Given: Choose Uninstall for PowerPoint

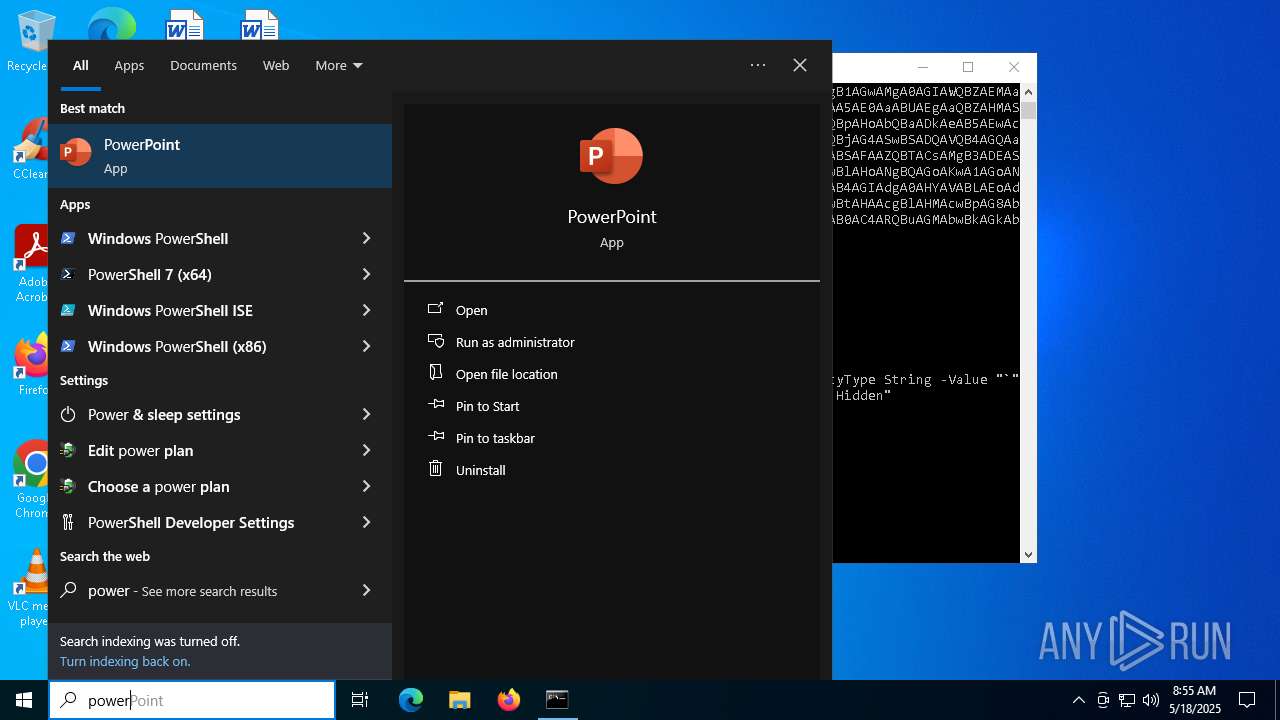Looking at the screenshot, I should (x=480, y=470).
